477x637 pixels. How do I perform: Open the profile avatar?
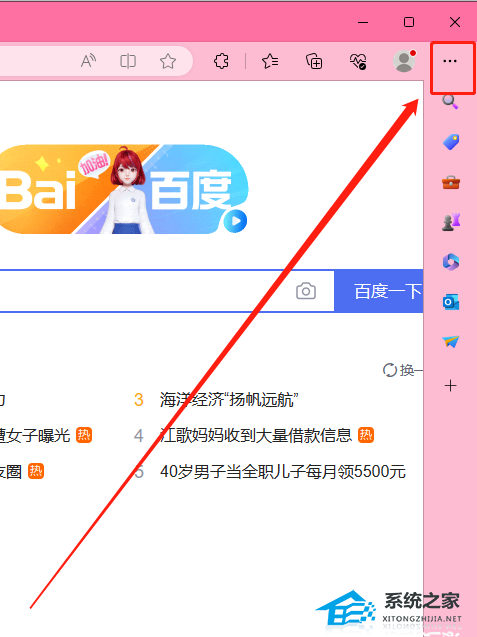pyautogui.click(x=404, y=61)
